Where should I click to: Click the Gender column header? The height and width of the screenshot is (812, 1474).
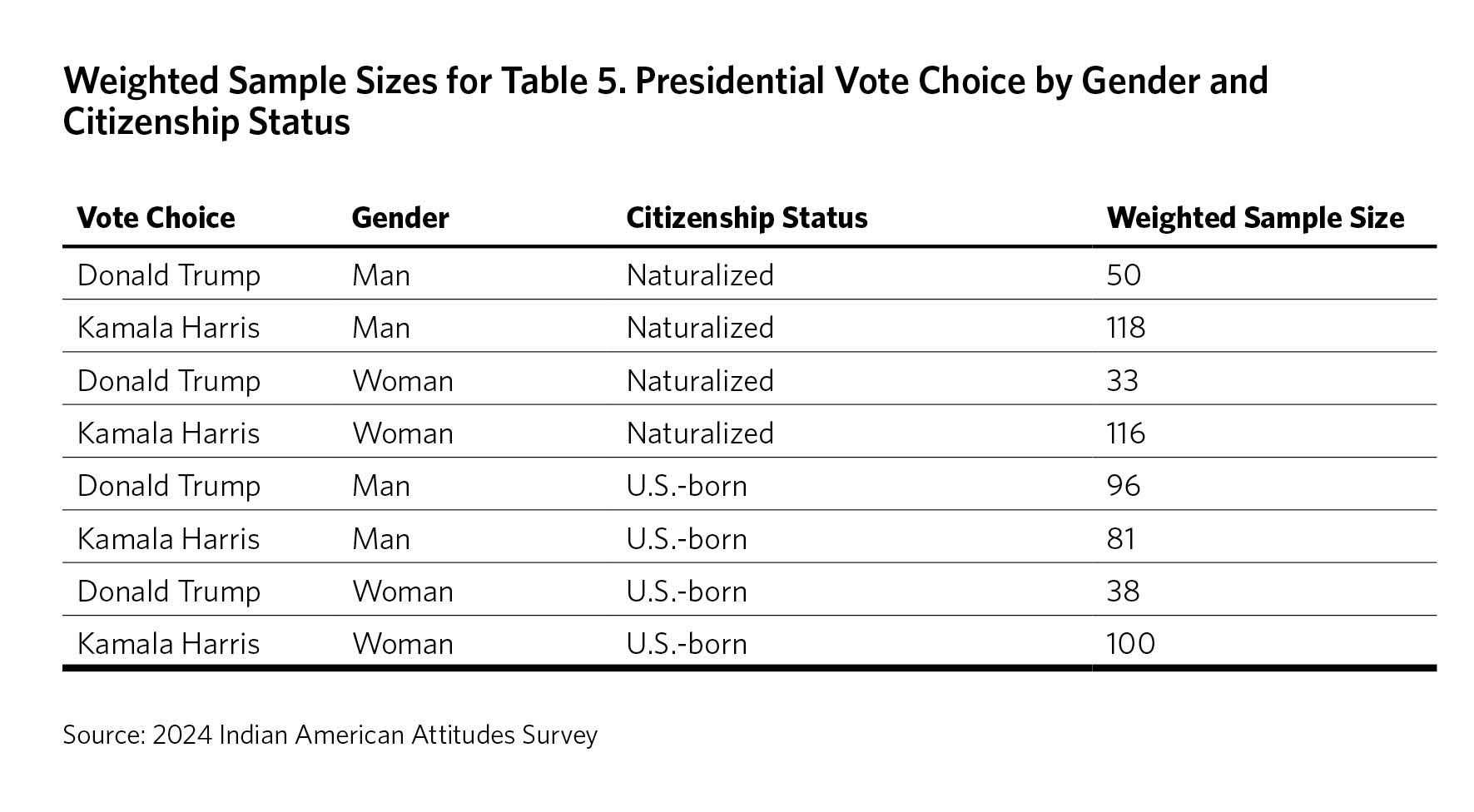coord(400,218)
